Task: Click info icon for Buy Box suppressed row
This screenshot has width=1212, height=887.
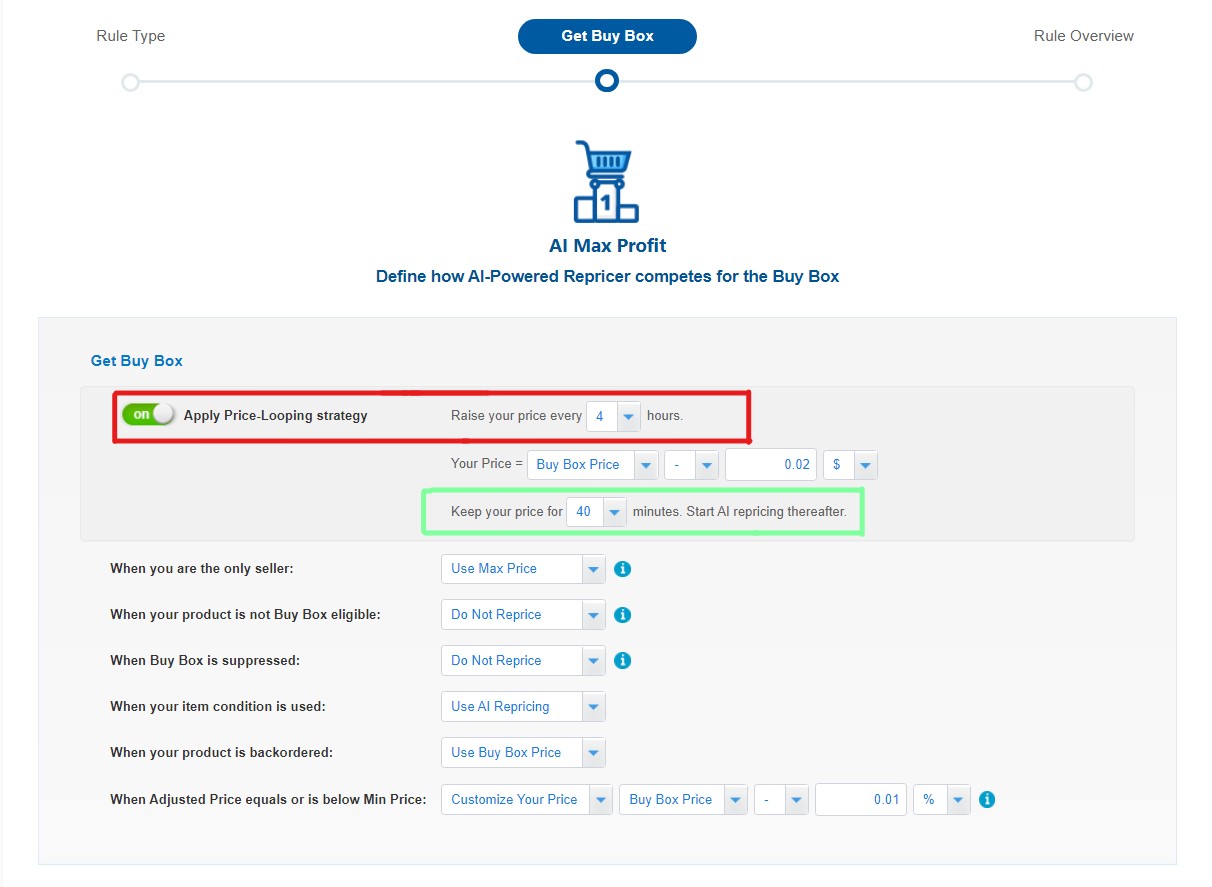Action: (x=622, y=661)
